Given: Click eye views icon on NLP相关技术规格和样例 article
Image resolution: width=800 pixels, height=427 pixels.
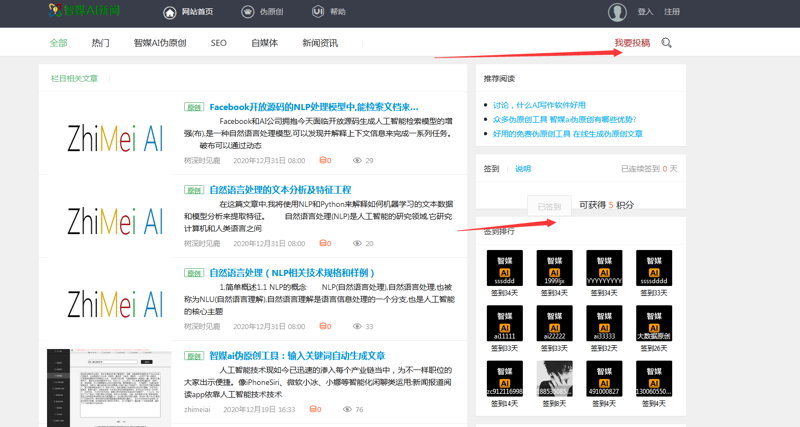Looking at the screenshot, I should pyautogui.click(x=357, y=326).
